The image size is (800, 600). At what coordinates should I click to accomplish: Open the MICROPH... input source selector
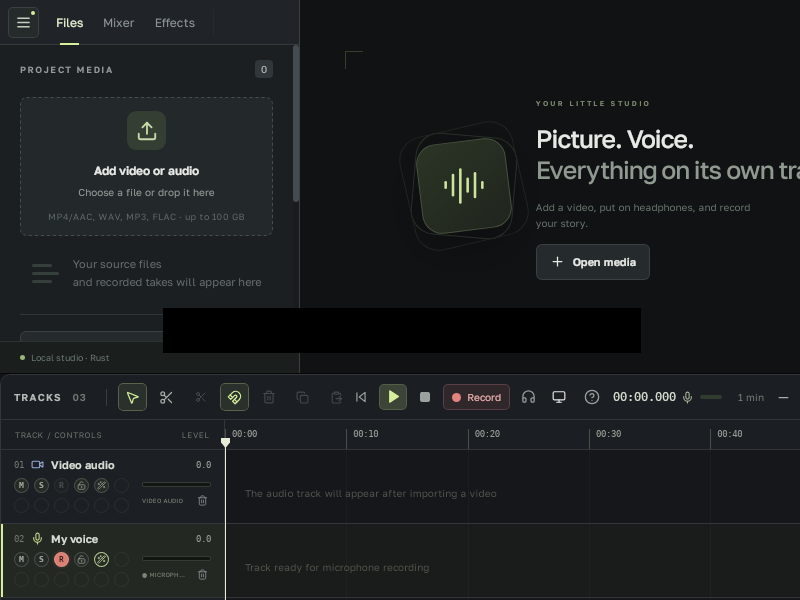point(163,575)
